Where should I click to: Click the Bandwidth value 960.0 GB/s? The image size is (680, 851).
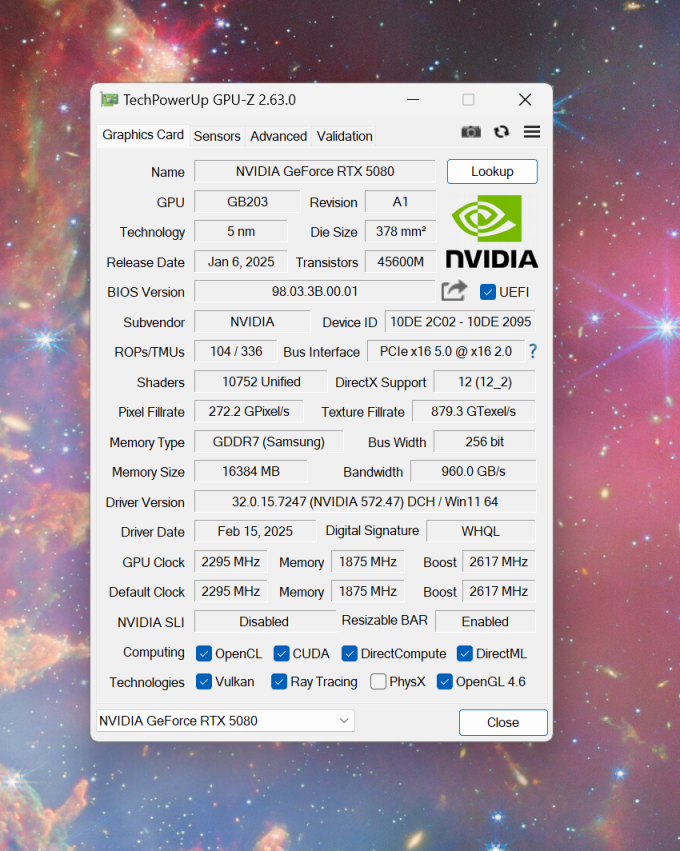473,472
